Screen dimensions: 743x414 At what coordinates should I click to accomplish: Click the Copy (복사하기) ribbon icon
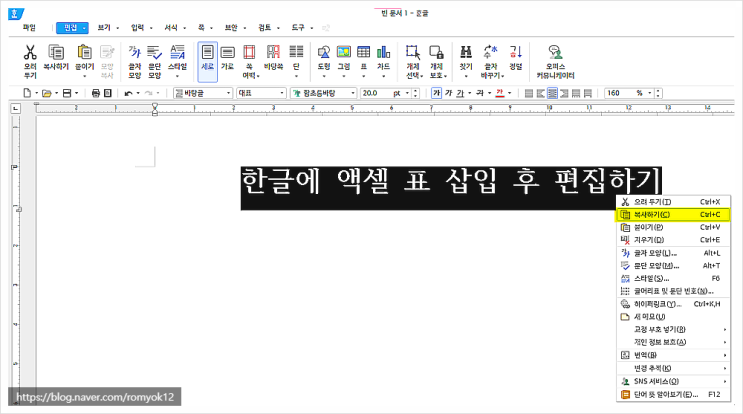[x=56, y=58]
